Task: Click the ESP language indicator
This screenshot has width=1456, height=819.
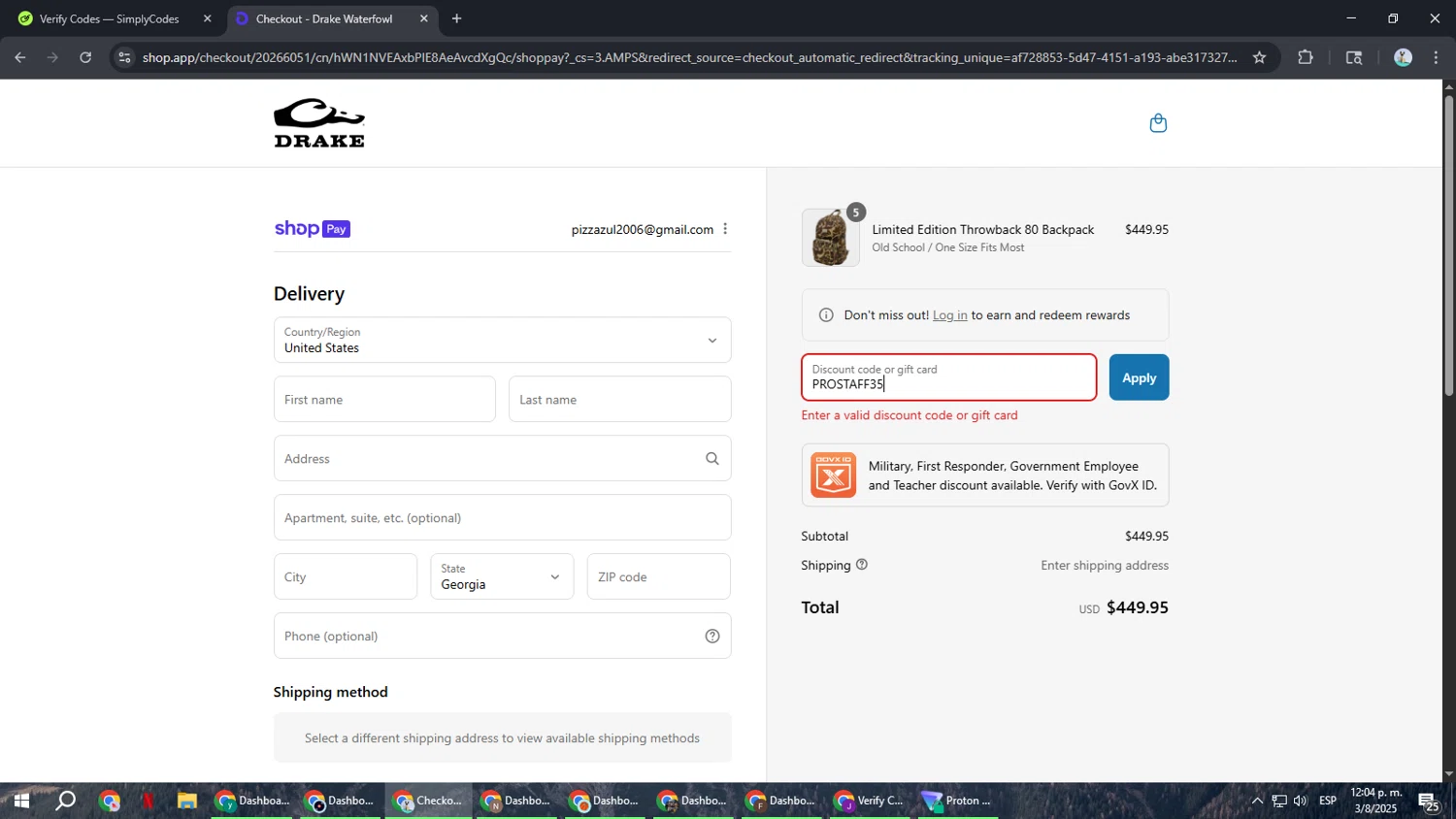Action: 1328,801
